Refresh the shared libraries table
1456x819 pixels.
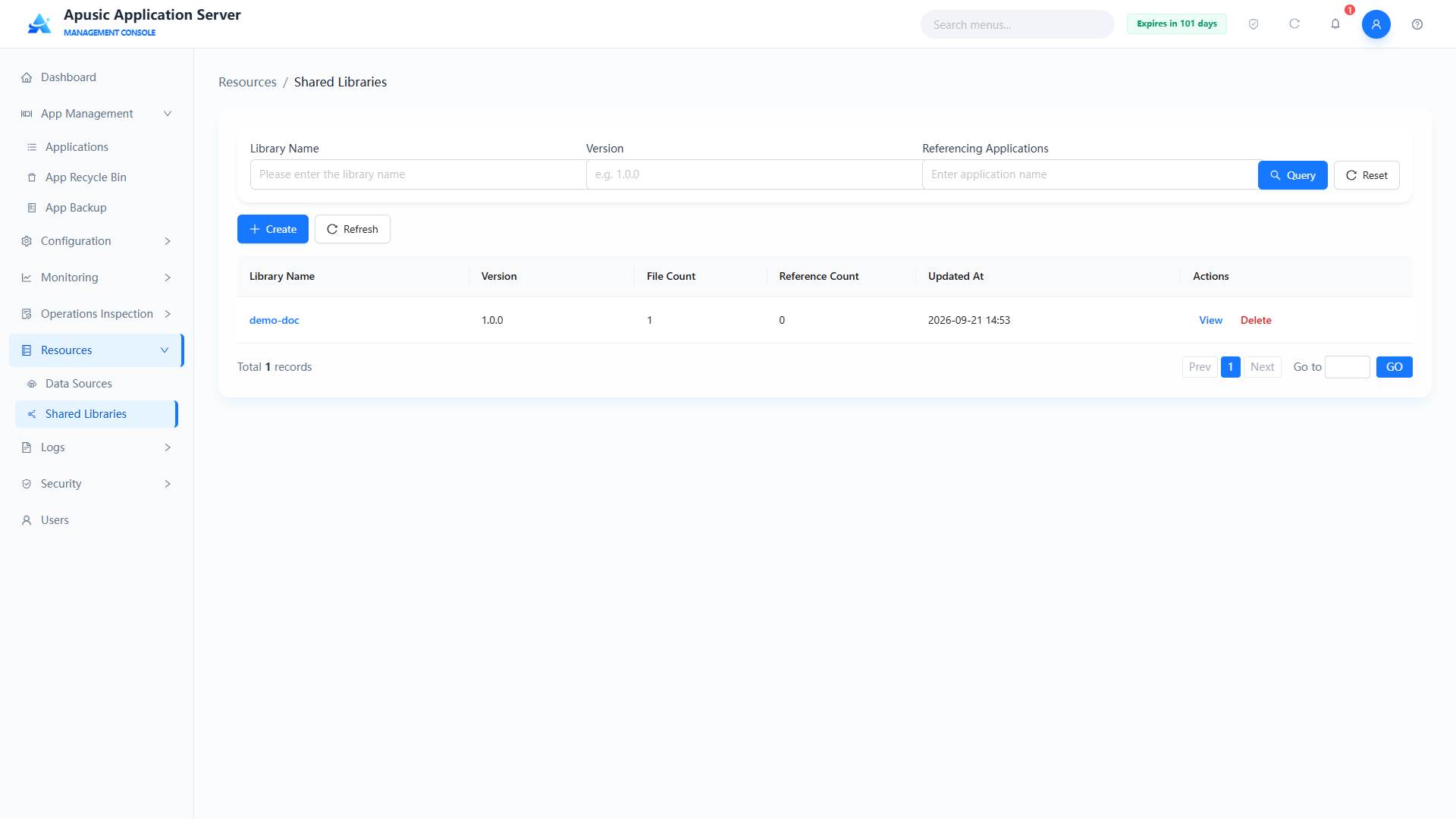353,229
